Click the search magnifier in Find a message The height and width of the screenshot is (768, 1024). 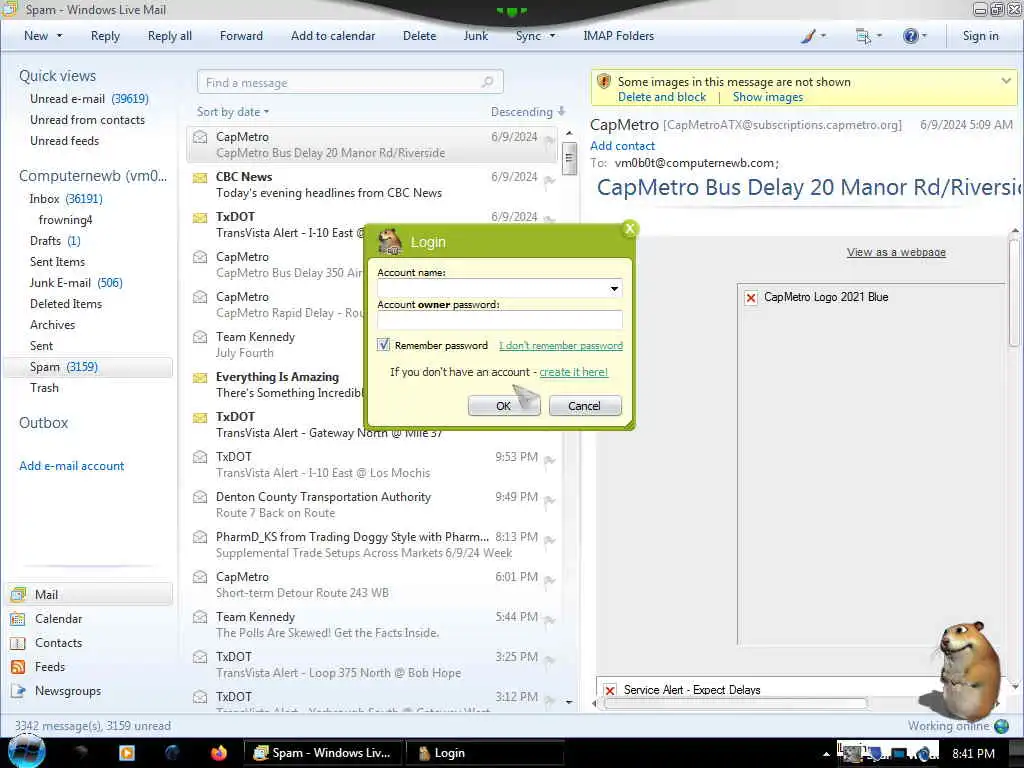pyautogui.click(x=487, y=82)
